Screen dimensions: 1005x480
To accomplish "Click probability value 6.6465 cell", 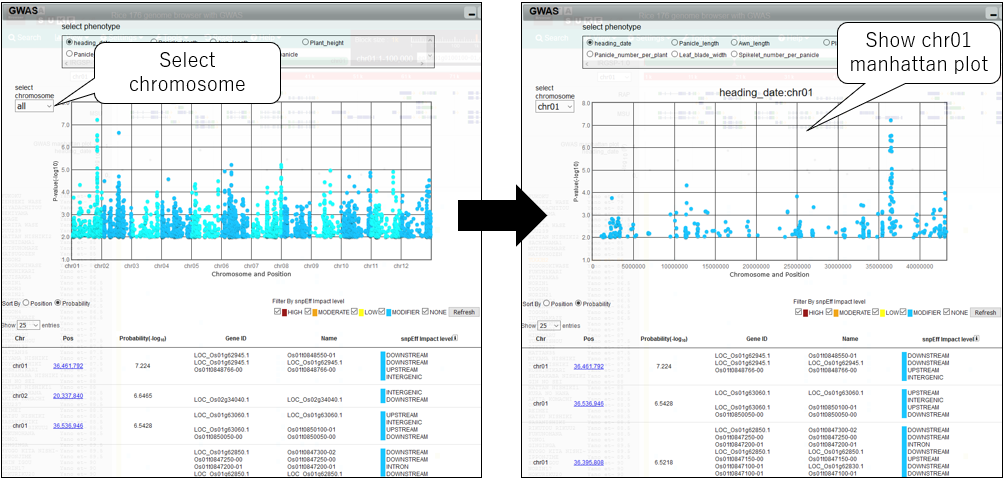I will (143, 396).
